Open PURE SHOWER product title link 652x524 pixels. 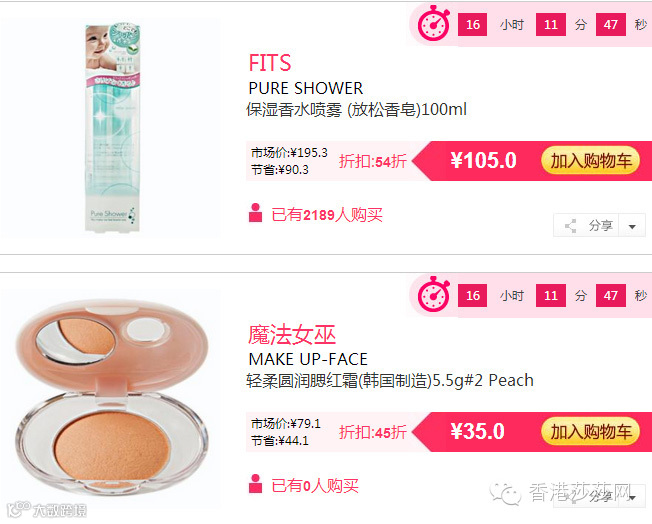tap(306, 88)
